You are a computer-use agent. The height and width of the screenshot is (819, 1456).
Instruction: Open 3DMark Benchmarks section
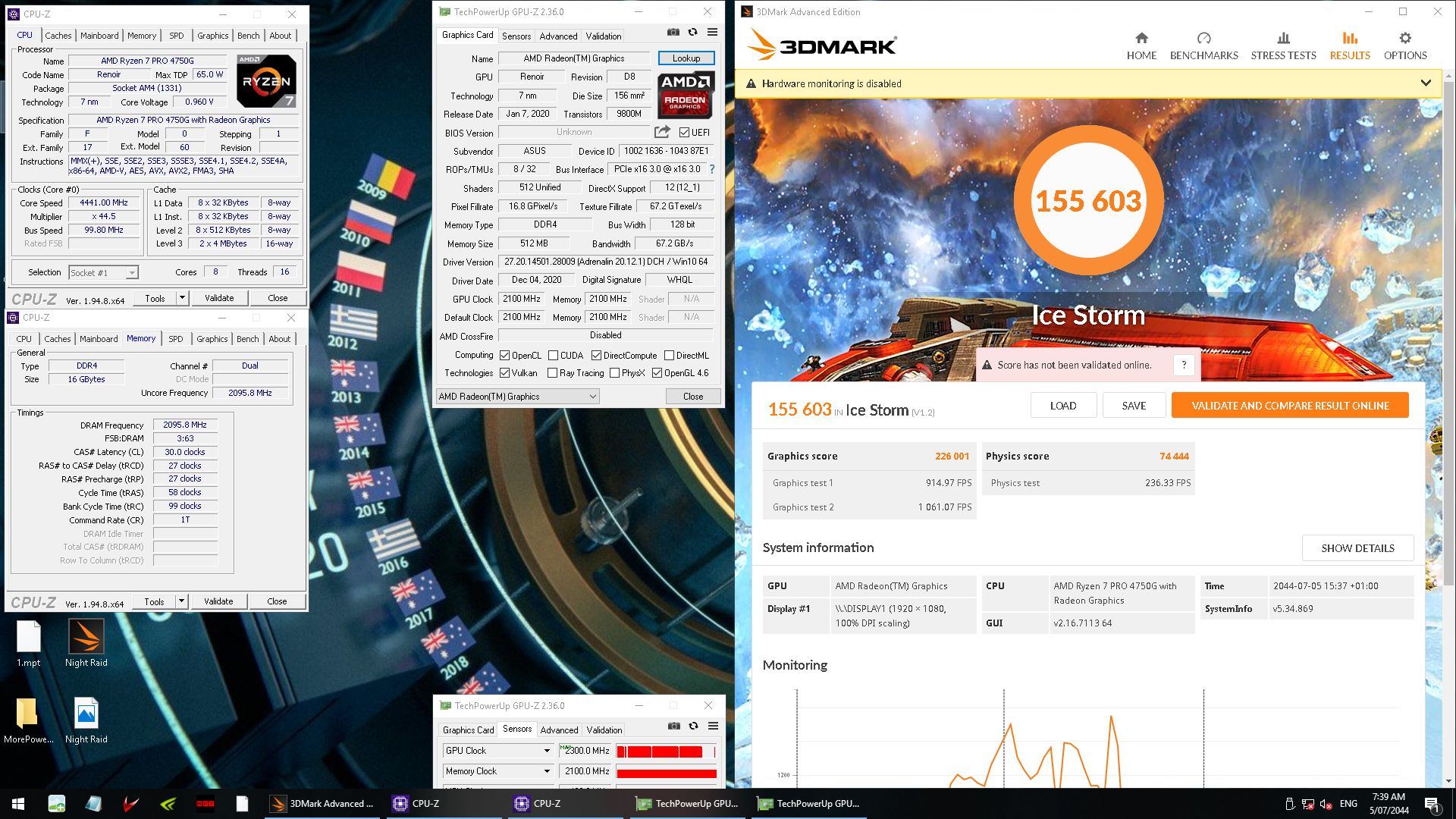pyautogui.click(x=1203, y=46)
